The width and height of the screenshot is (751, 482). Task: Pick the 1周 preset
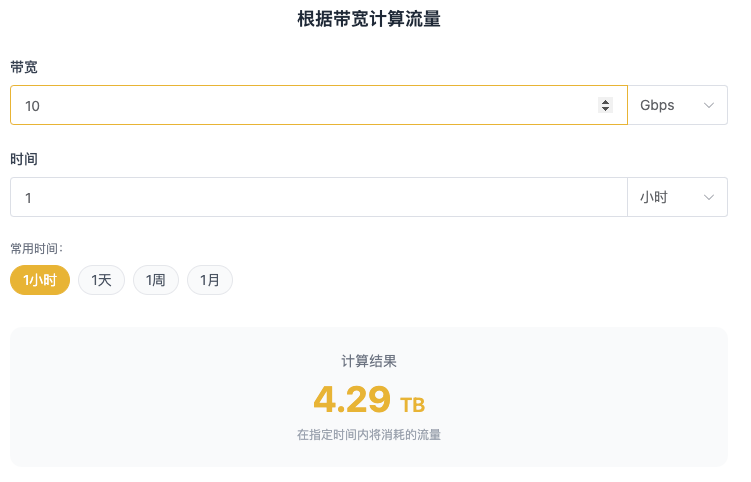(155, 280)
